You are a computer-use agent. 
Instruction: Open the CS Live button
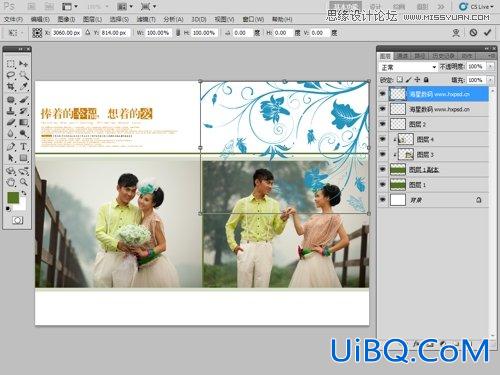tap(476, 6)
